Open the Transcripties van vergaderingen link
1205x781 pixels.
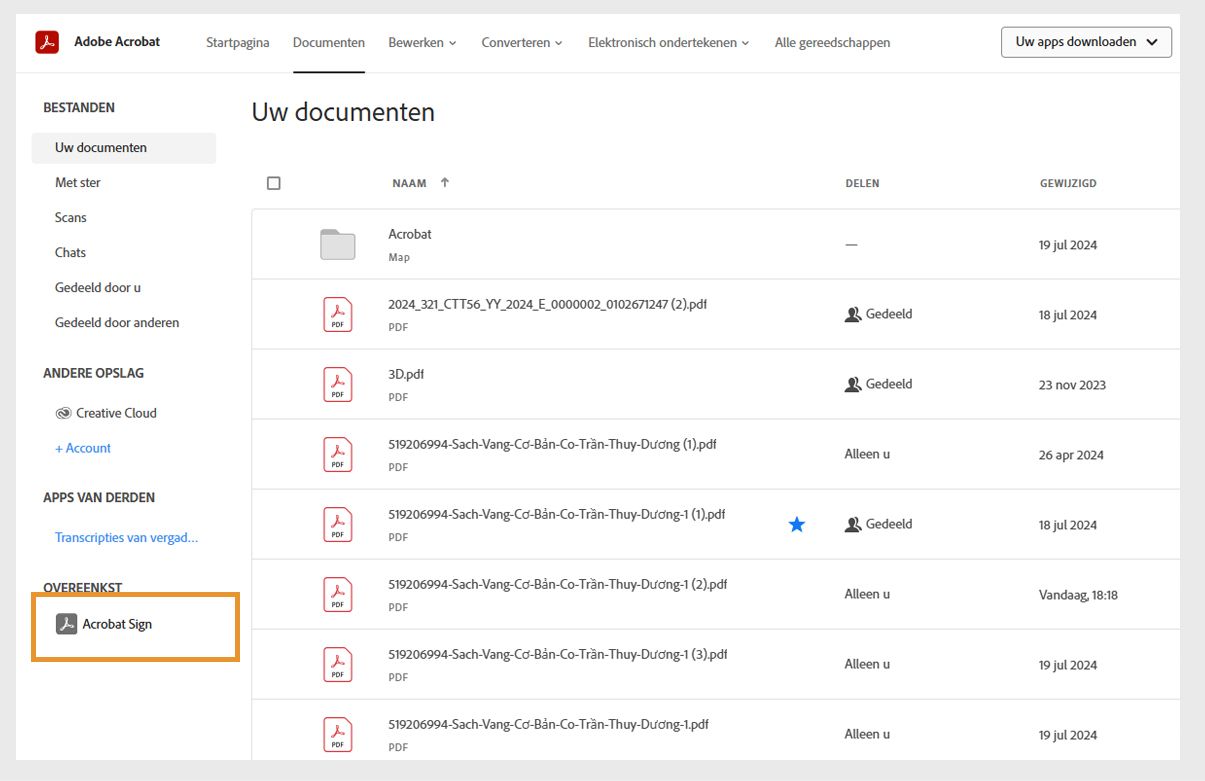coord(126,538)
